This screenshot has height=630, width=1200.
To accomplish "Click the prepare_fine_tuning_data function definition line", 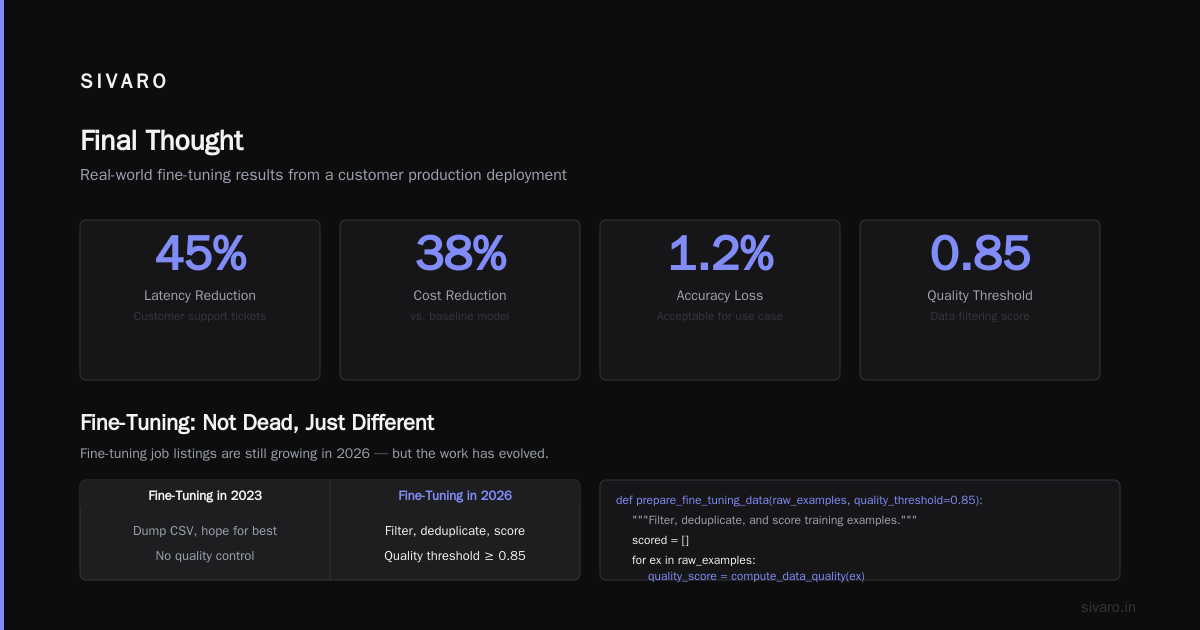I will click(799, 500).
